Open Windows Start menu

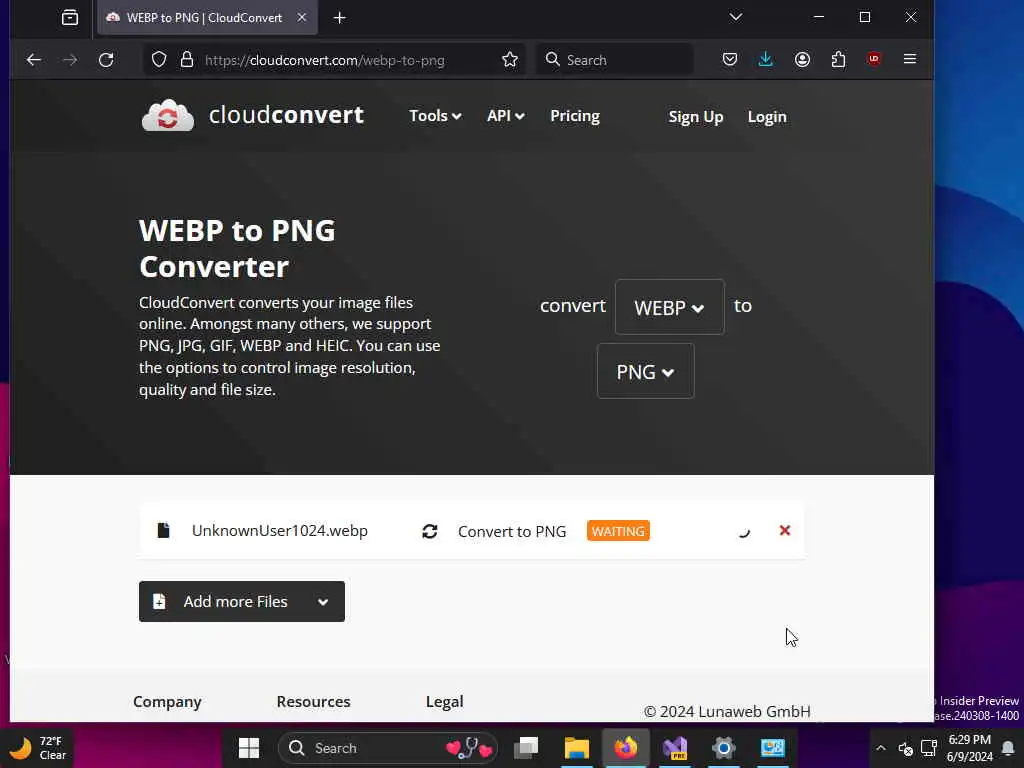(x=249, y=748)
